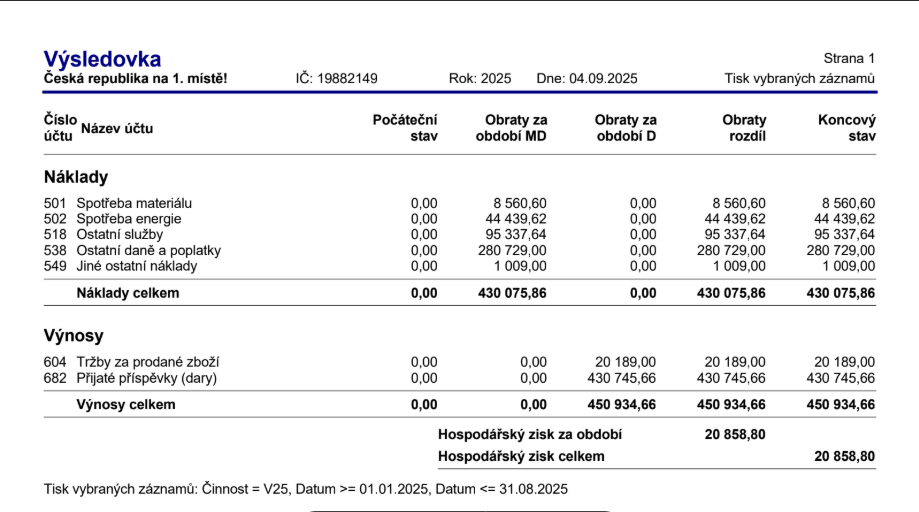
Task: Click the Koncový stav column header
Action: (846, 127)
